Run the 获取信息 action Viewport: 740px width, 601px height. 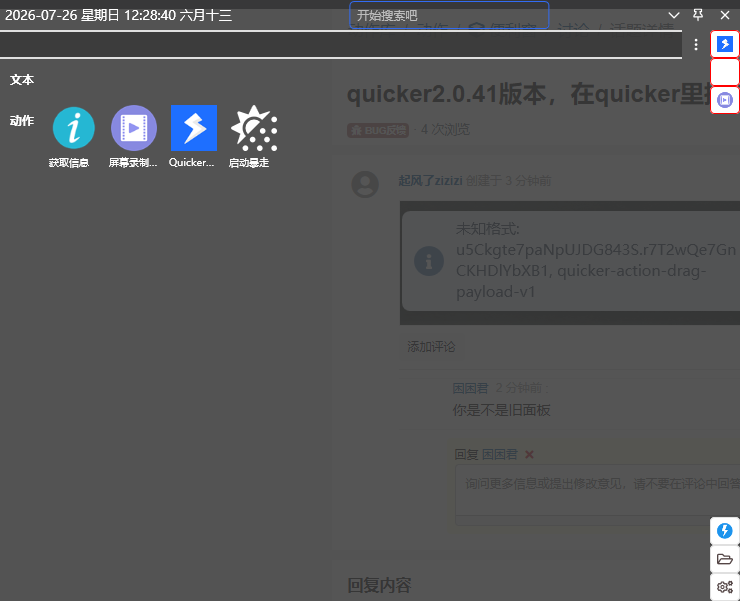coord(73,128)
